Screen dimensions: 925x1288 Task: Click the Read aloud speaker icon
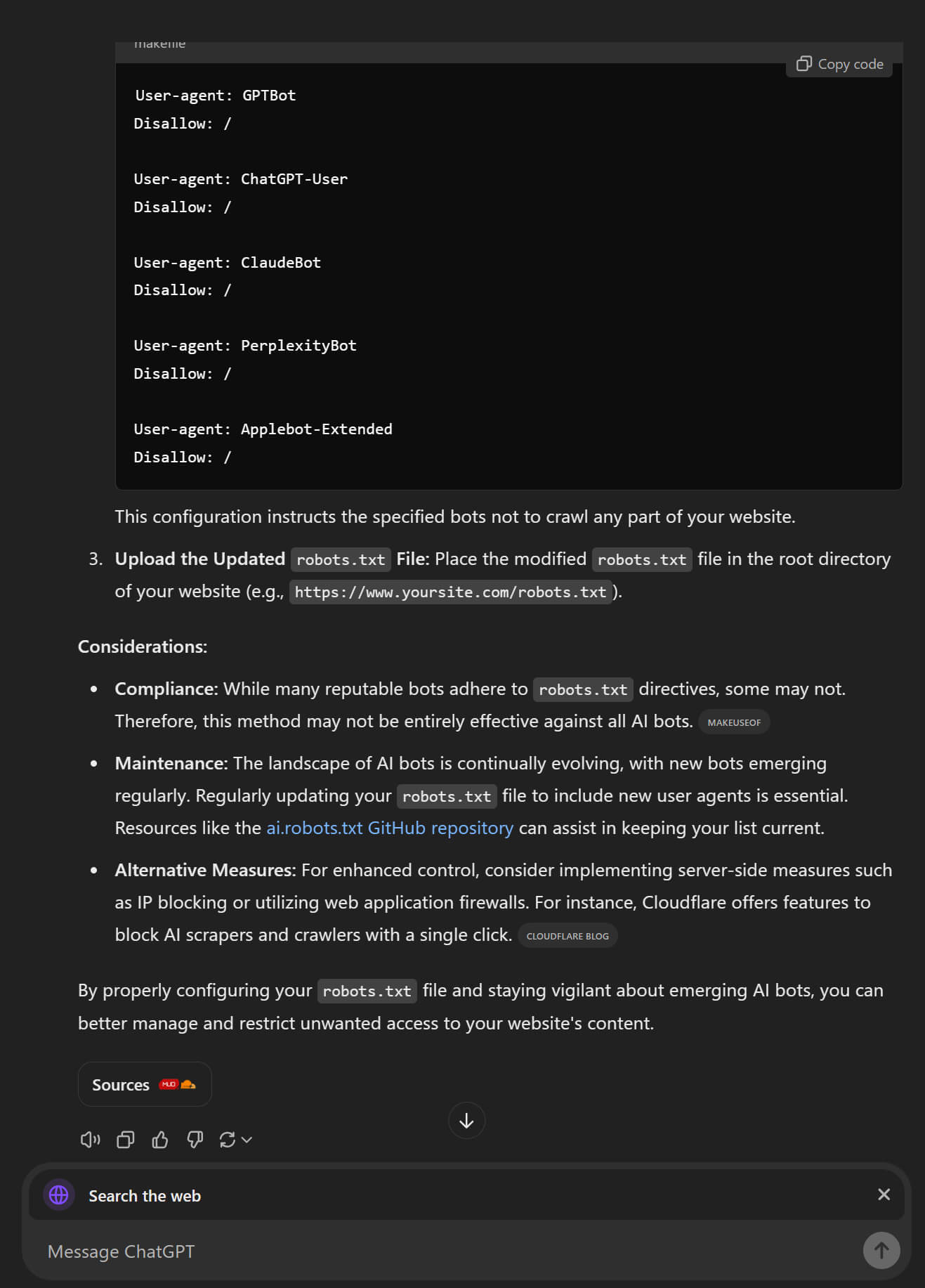91,1140
